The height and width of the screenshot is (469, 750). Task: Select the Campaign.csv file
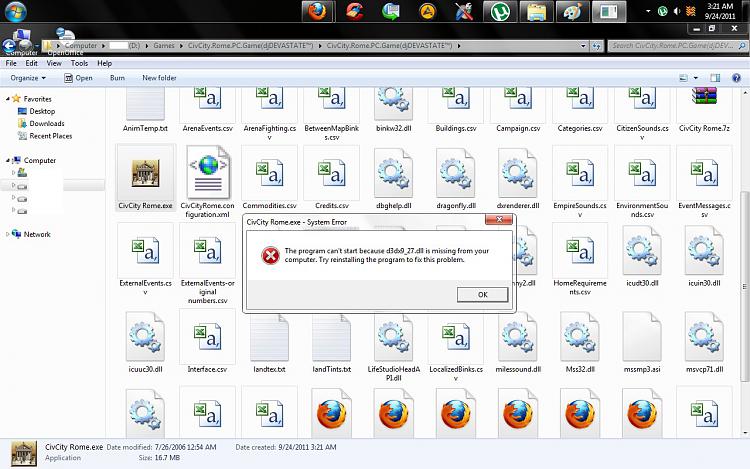click(x=518, y=110)
